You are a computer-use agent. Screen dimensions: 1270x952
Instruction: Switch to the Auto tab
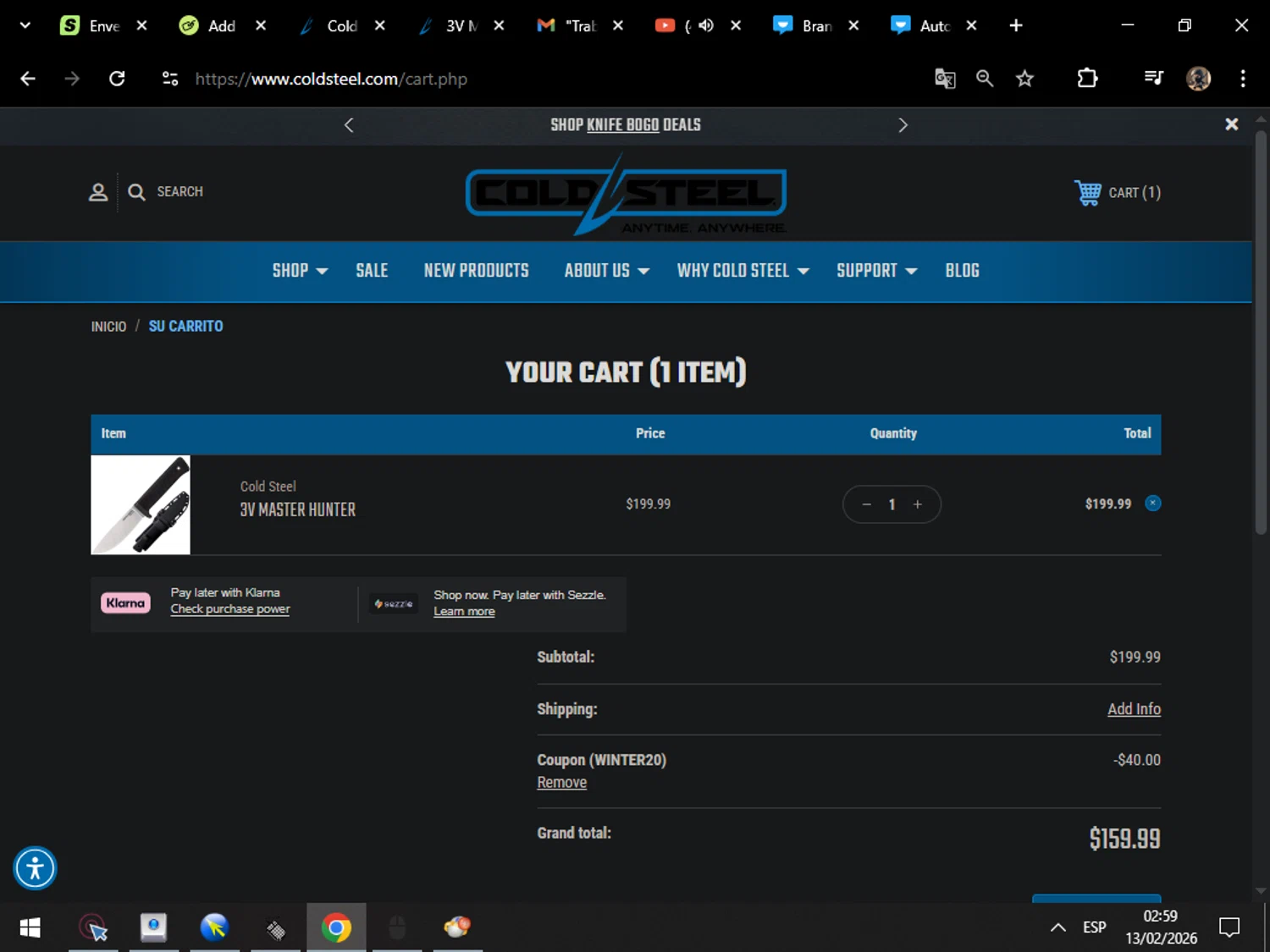tap(923, 25)
